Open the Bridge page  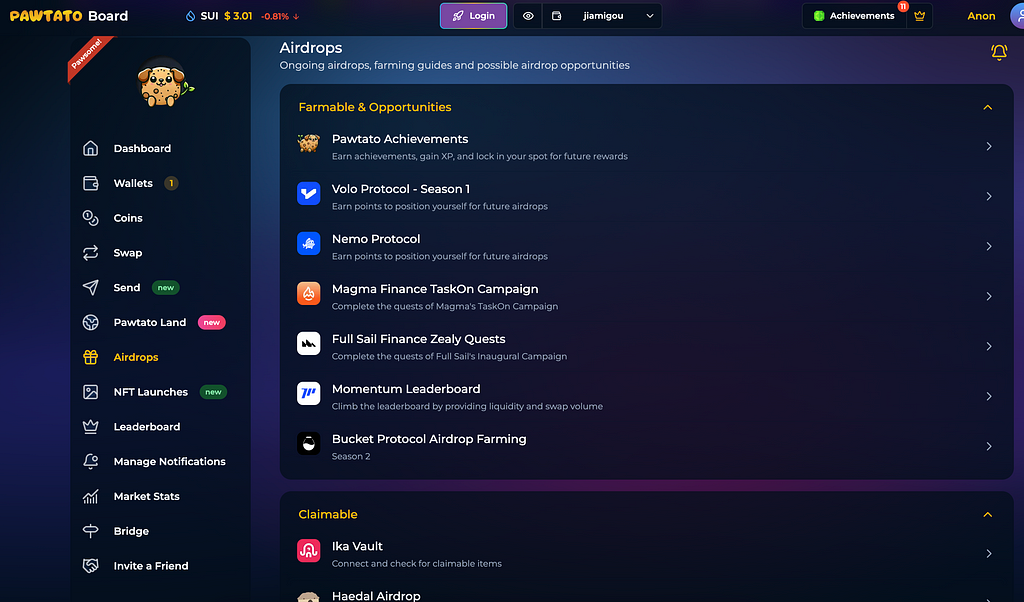tap(131, 531)
